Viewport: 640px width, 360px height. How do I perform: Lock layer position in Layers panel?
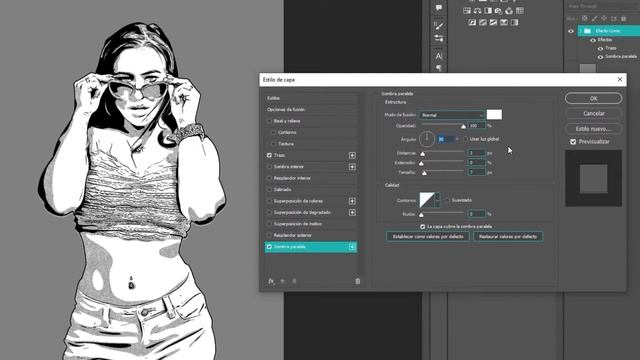(604, 18)
